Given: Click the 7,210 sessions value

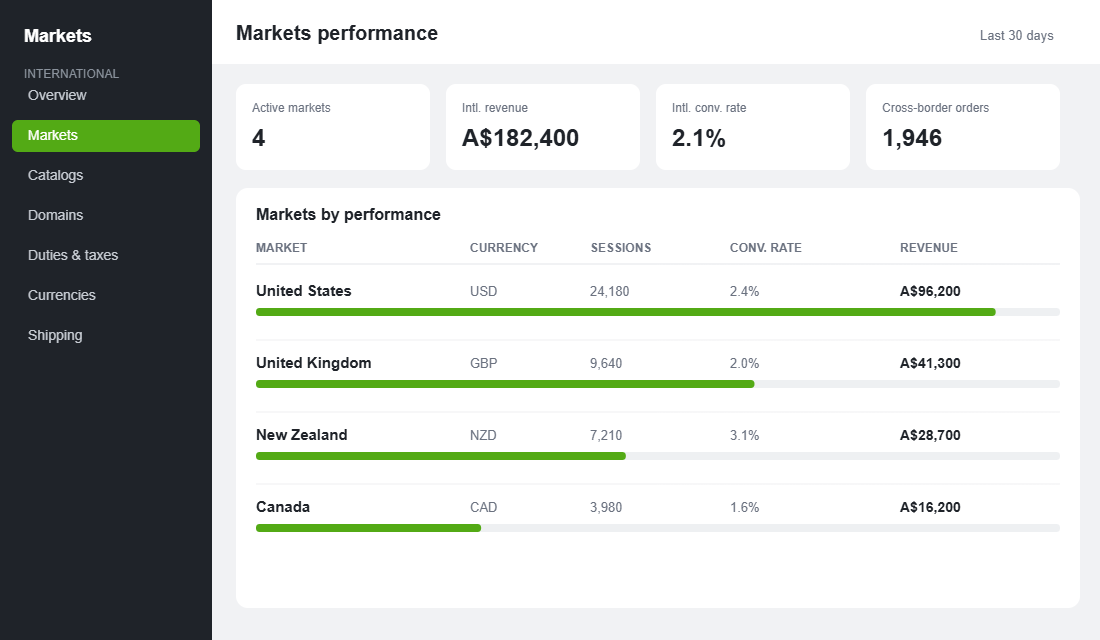Looking at the screenshot, I should coord(606,435).
